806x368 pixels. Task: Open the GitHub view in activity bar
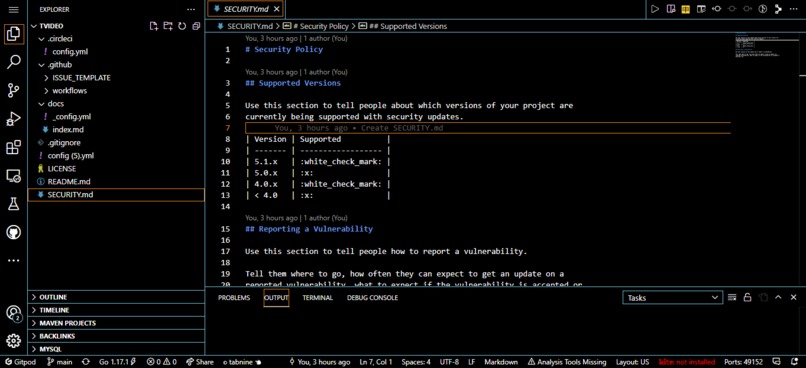pos(13,232)
